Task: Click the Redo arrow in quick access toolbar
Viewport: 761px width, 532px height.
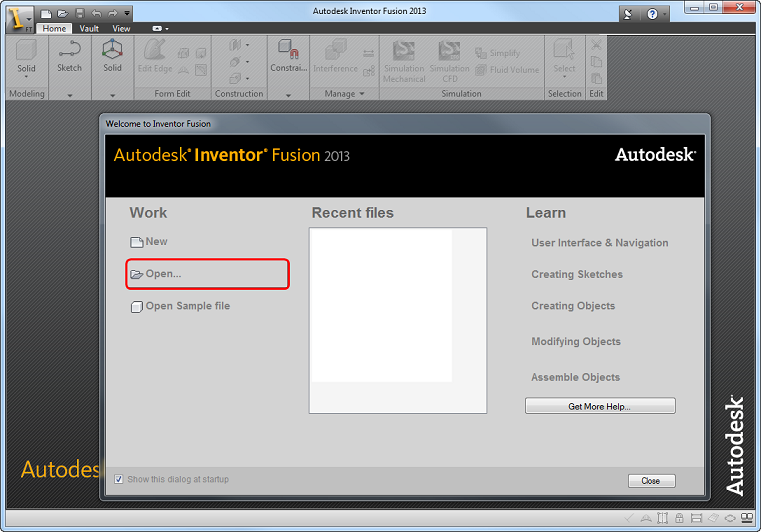Action: 113,14
